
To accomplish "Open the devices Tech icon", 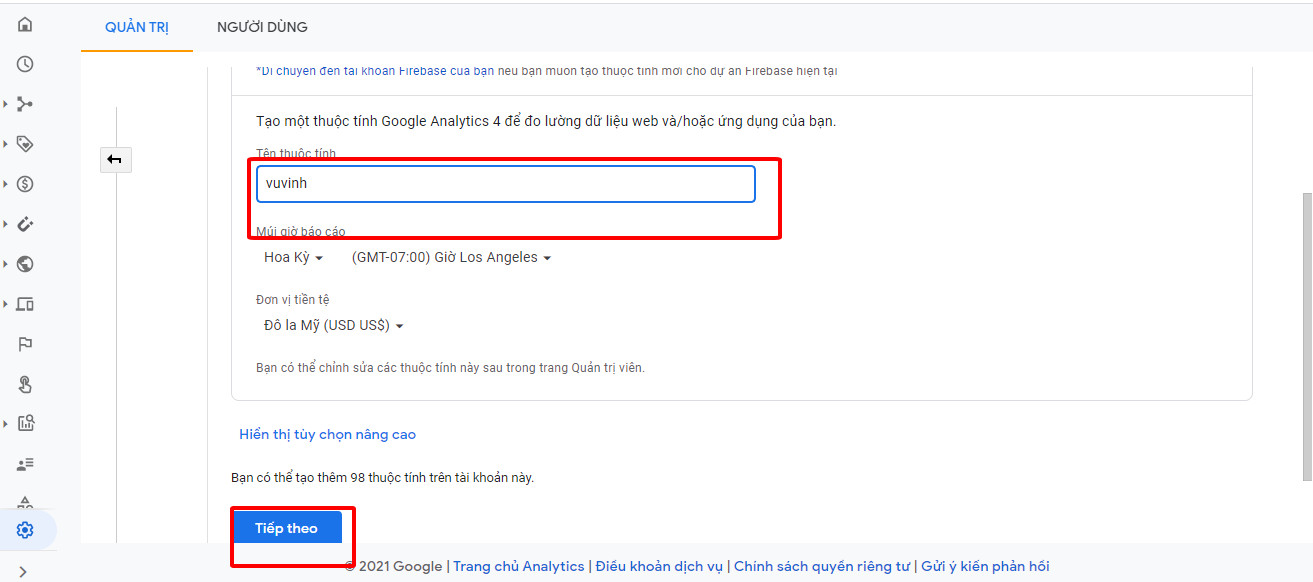I will coord(25,304).
